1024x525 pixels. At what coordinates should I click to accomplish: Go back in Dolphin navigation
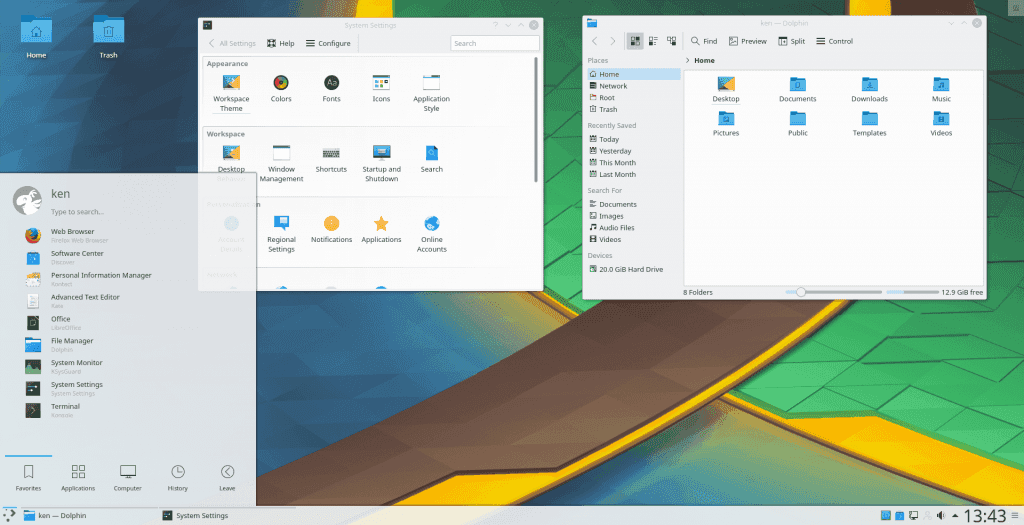(594, 41)
